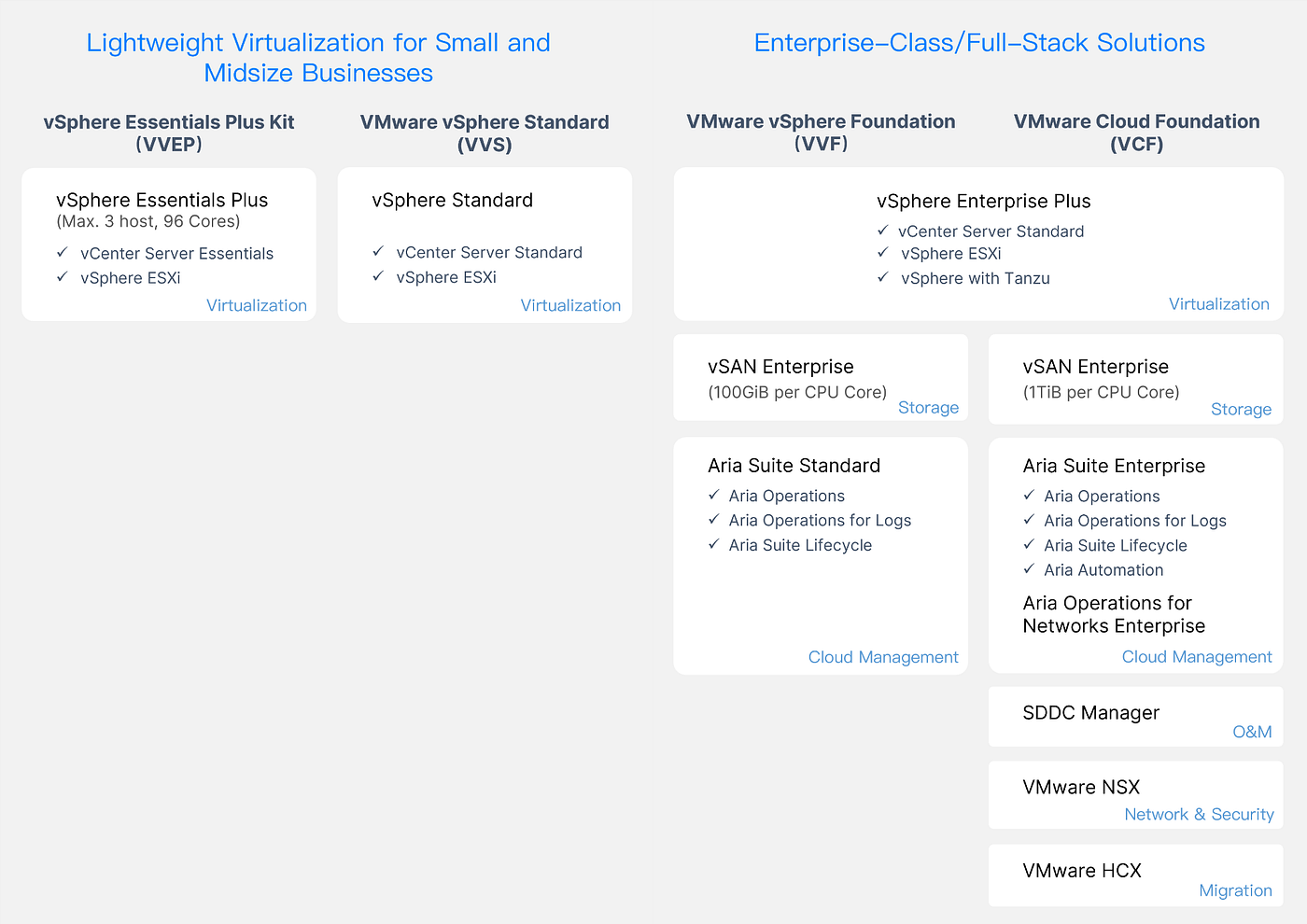
Task: Click the checkmark beside vCenter Server Essentials
Action: (x=62, y=252)
